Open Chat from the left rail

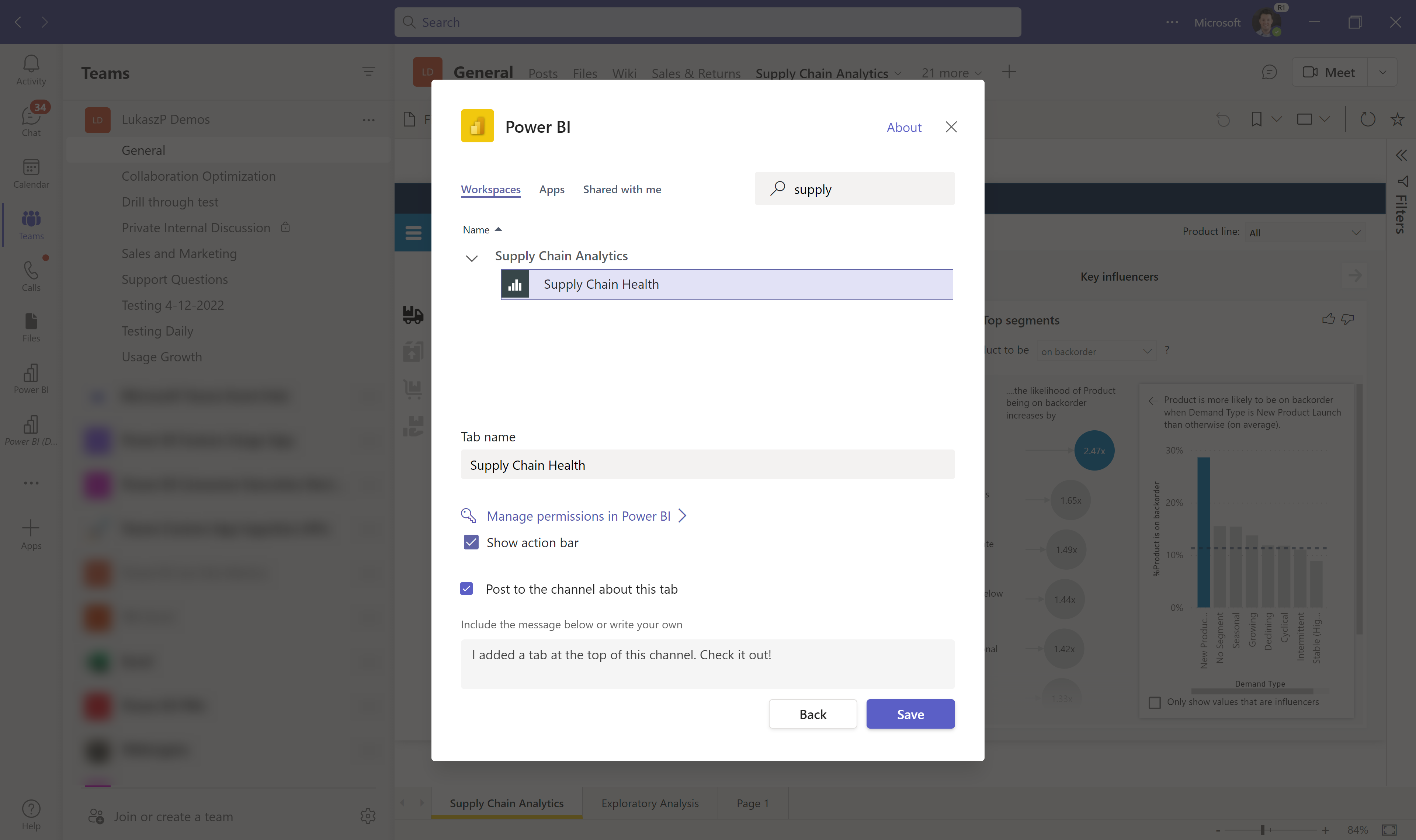coord(31,121)
